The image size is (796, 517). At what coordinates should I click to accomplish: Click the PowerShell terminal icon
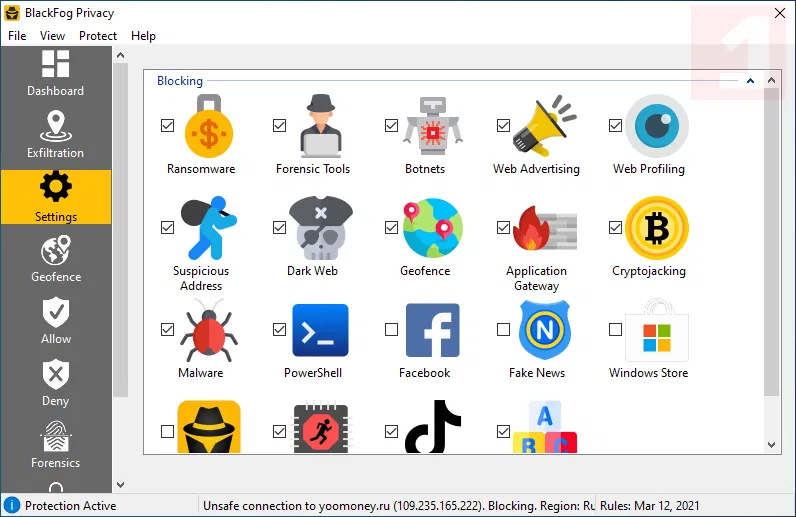[x=320, y=330]
